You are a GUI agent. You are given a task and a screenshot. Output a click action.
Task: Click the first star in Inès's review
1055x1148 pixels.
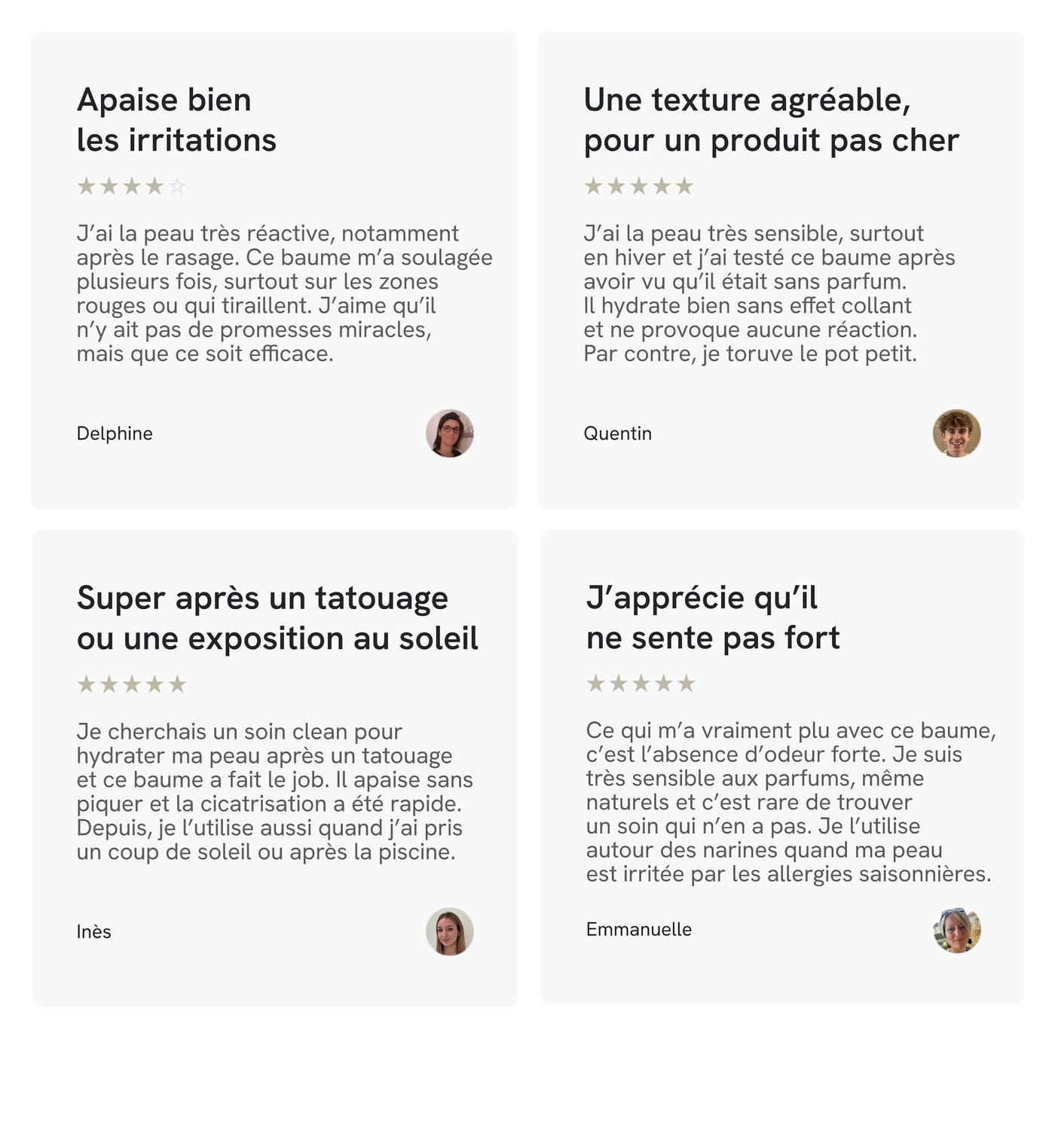click(87, 684)
